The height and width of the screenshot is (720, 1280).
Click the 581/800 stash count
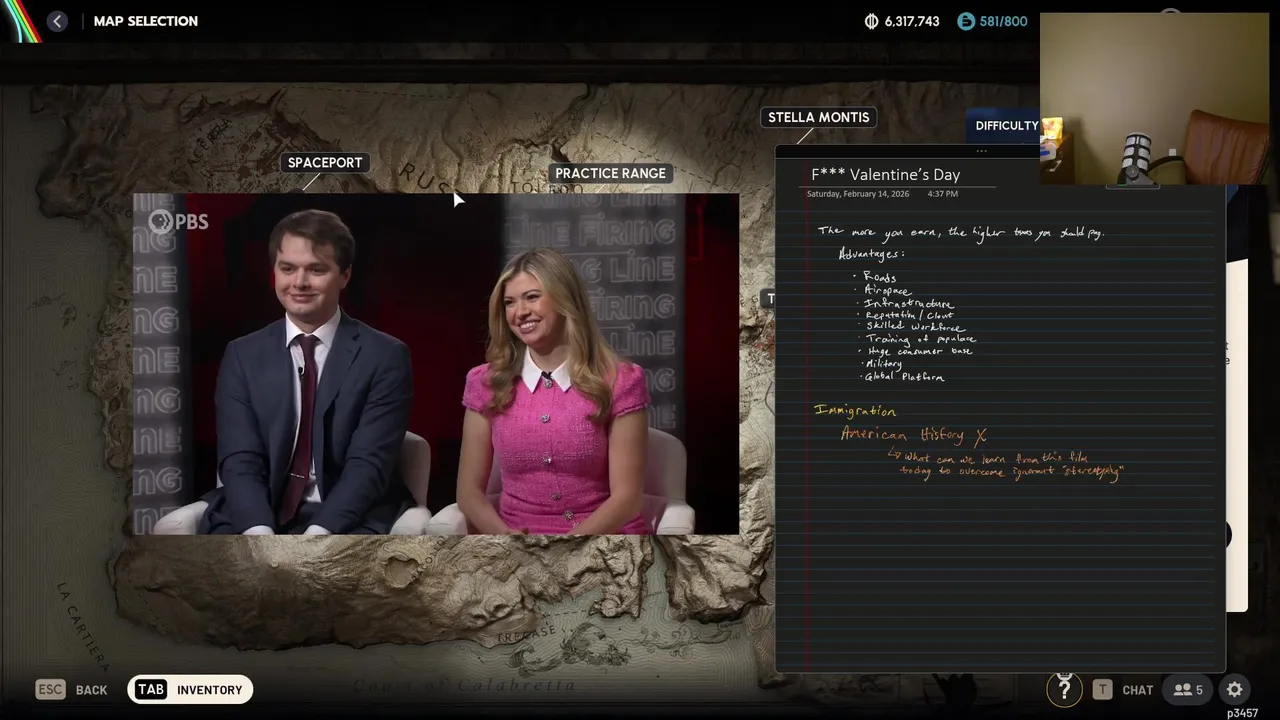(x=1004, y=21)
